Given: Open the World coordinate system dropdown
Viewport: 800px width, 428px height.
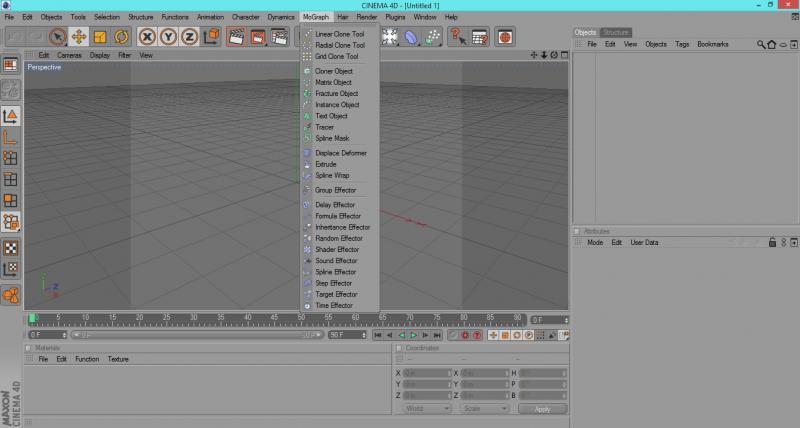Looking at the screenshot, I should click(427, 409).
